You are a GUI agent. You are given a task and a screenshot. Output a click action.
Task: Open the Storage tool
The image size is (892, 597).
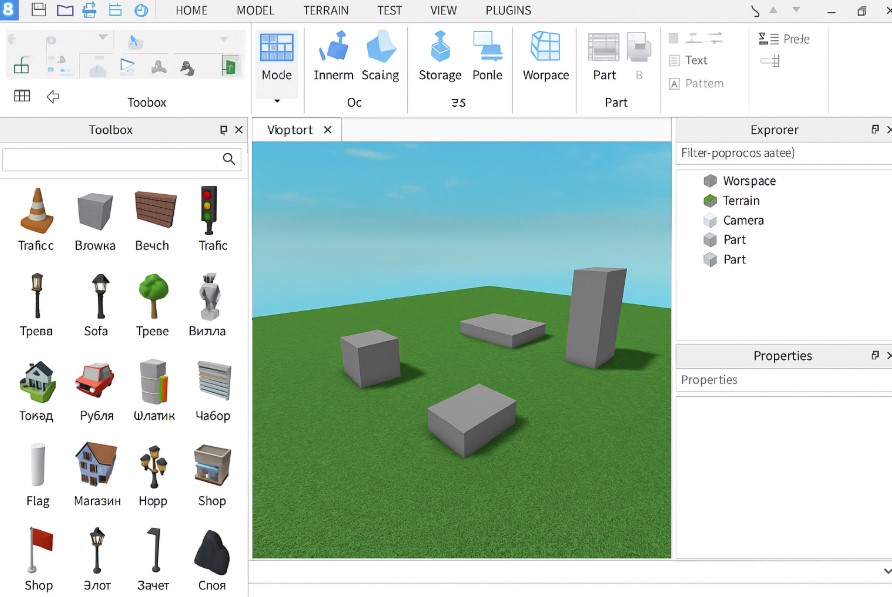click(440, 56)
